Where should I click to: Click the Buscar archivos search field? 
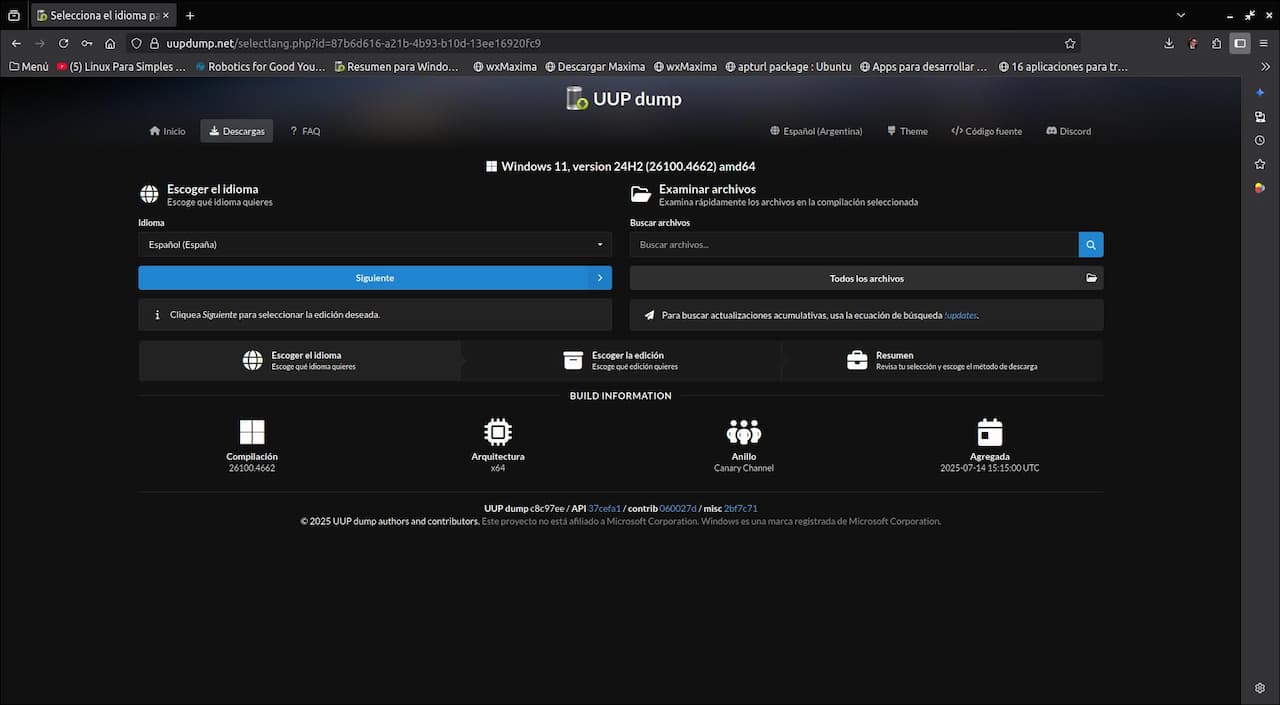[x=854, y=244]
